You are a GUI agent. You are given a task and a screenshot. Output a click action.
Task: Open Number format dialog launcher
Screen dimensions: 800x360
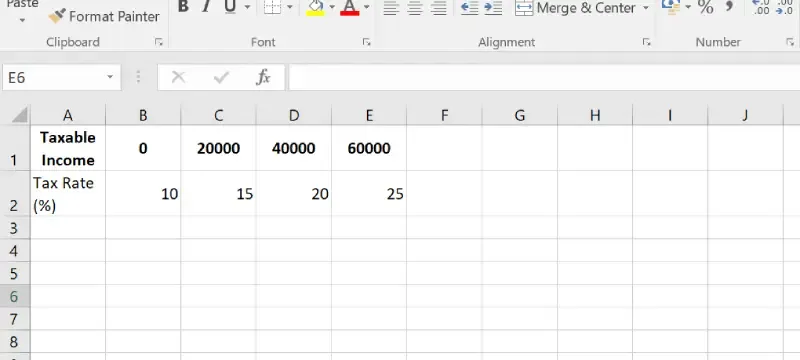point(790,42)
